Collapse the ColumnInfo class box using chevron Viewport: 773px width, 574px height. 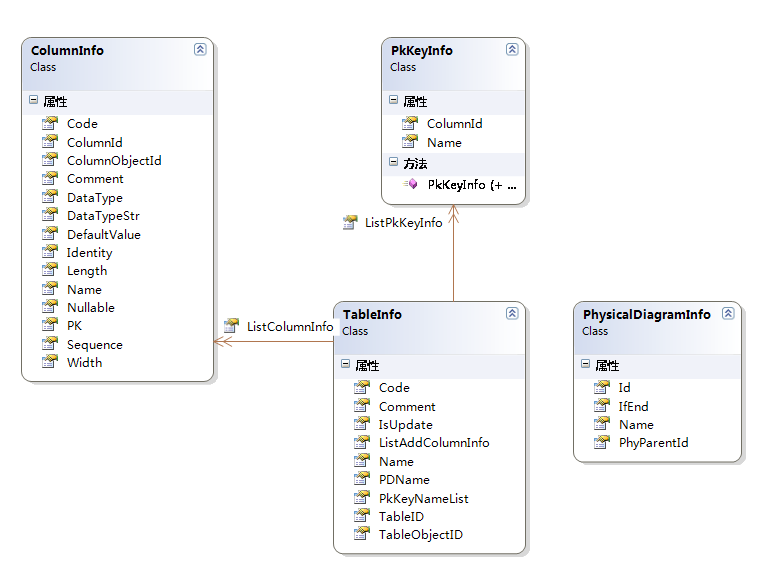(200, 49)
